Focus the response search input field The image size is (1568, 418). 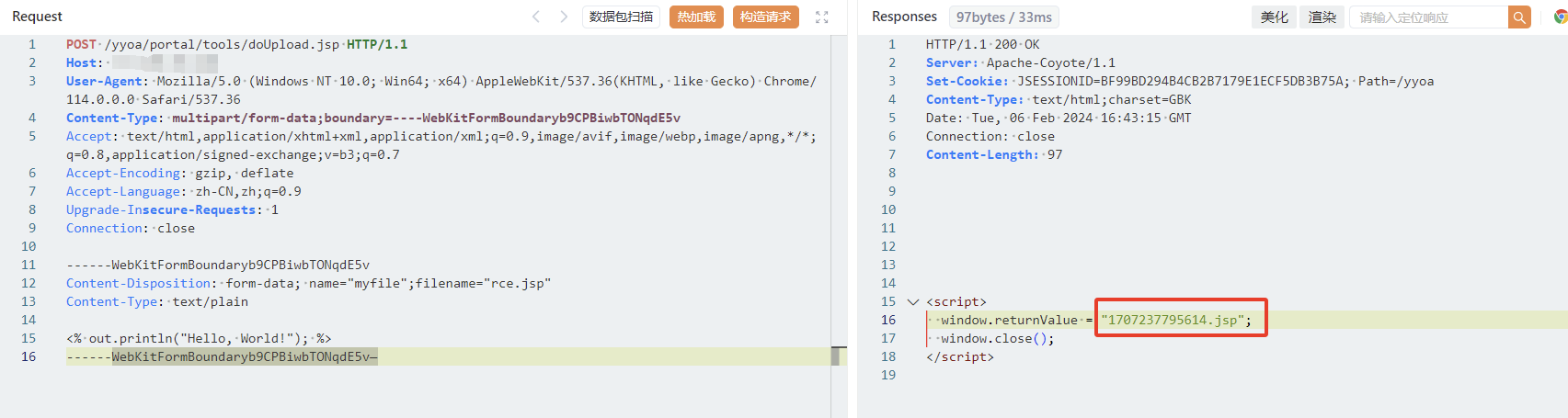(1428, 17)
